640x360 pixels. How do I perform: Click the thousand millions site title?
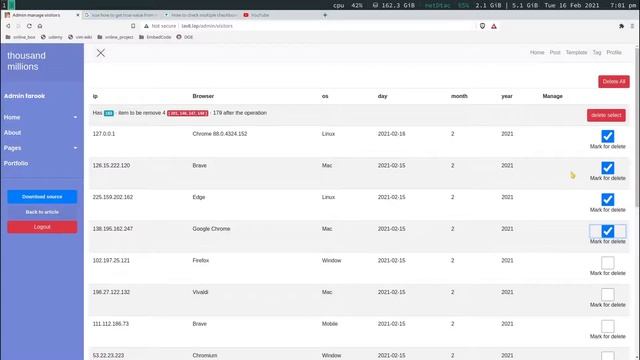pyautogui.click(x=27, y=61)
